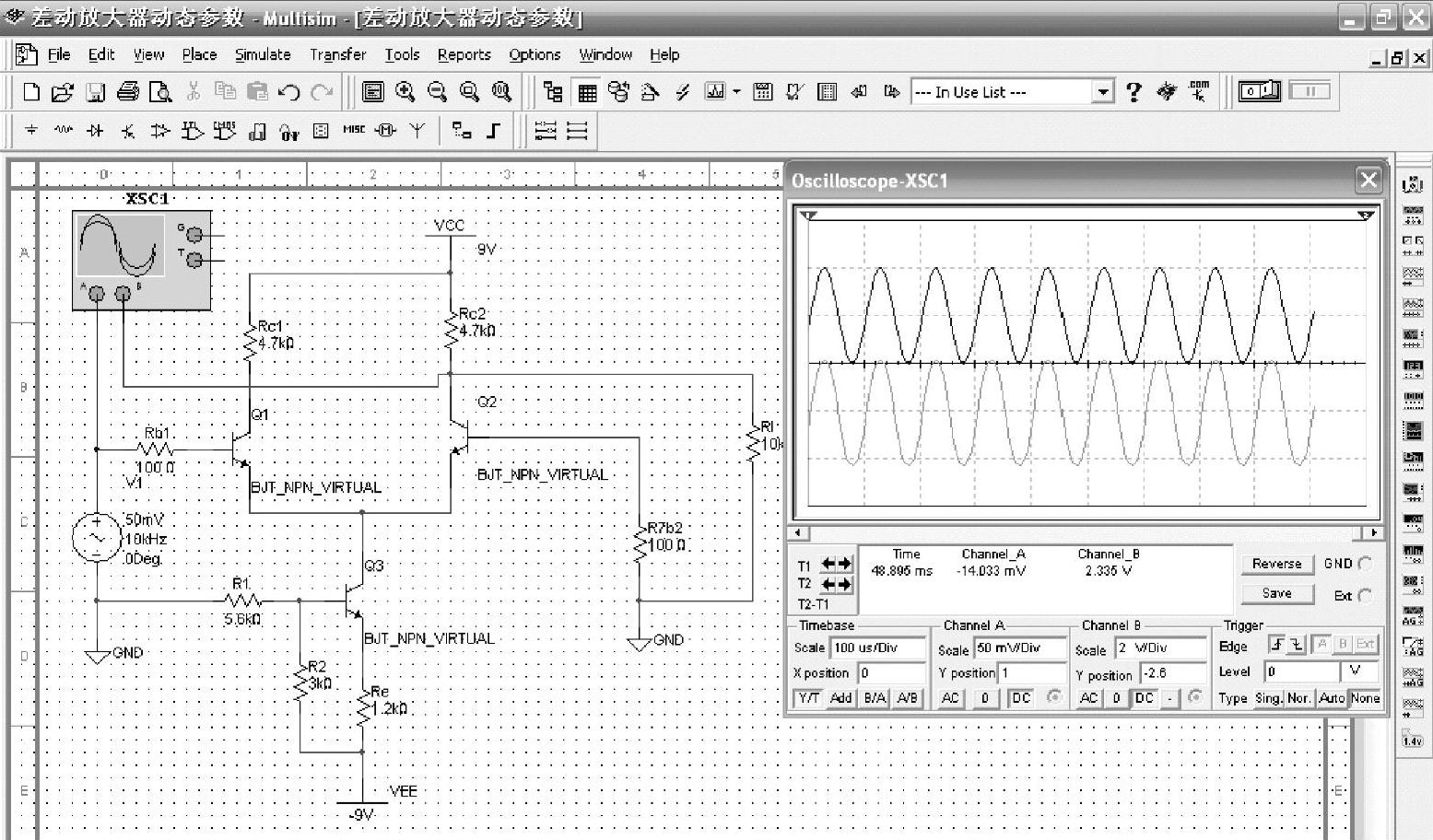Open the Place menu
This screenshot has width=1433, height=840.
(199, 54)
